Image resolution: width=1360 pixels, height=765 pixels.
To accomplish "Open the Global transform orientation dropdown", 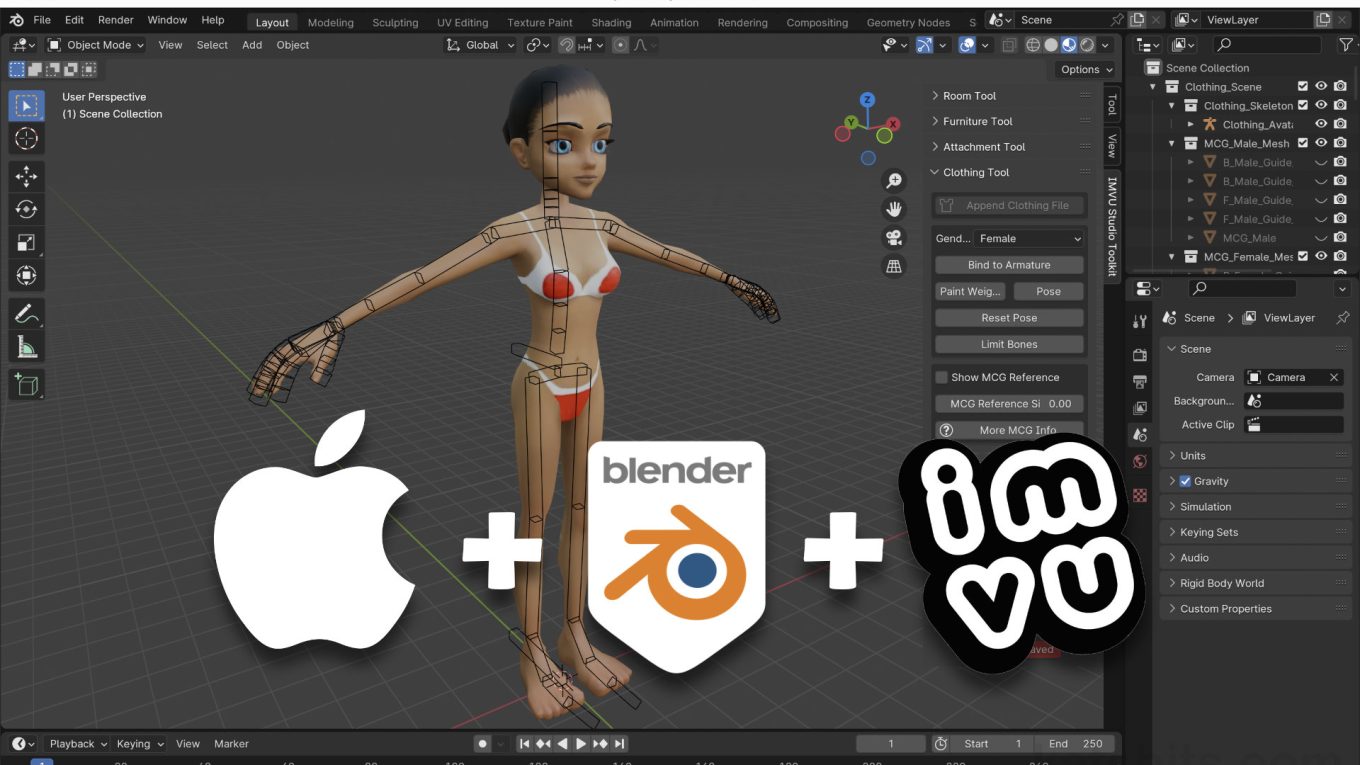I will point(481,45).
